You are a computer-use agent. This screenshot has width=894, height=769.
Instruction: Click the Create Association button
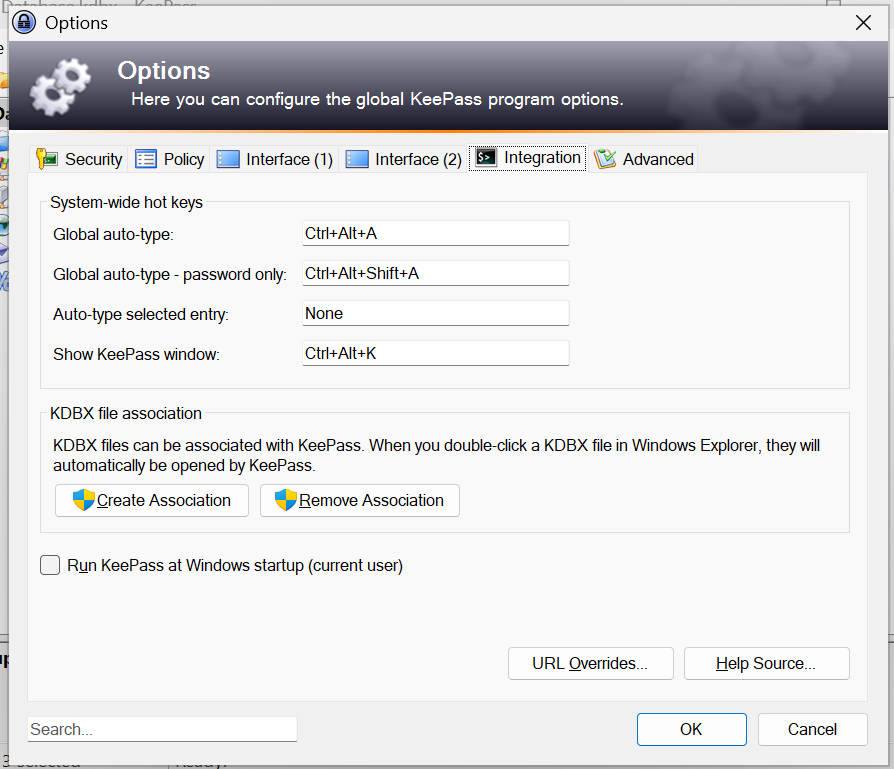152,501
